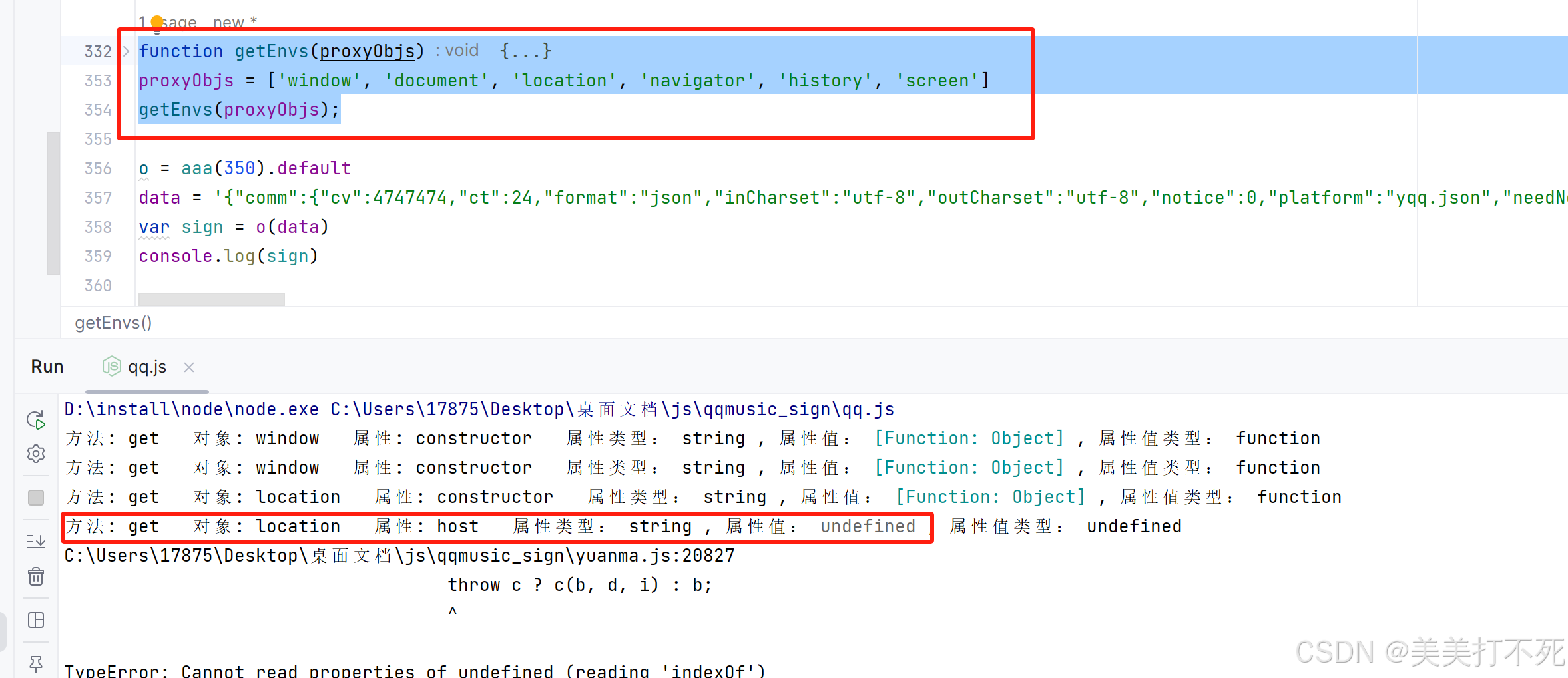
Task: Click the folded {...} code block
Action: [526, 51]
